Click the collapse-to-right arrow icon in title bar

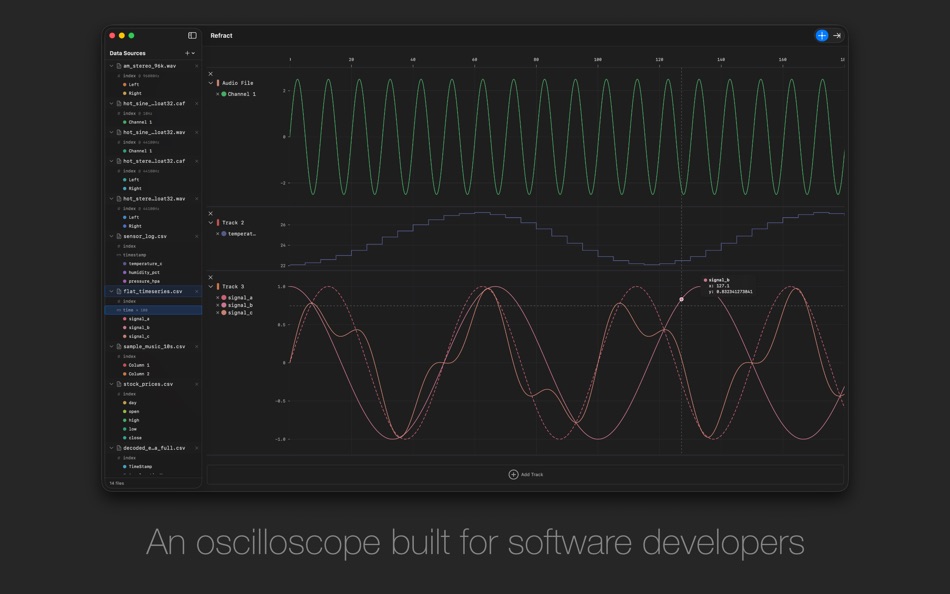pyautogui.click(x=837, y=36)
